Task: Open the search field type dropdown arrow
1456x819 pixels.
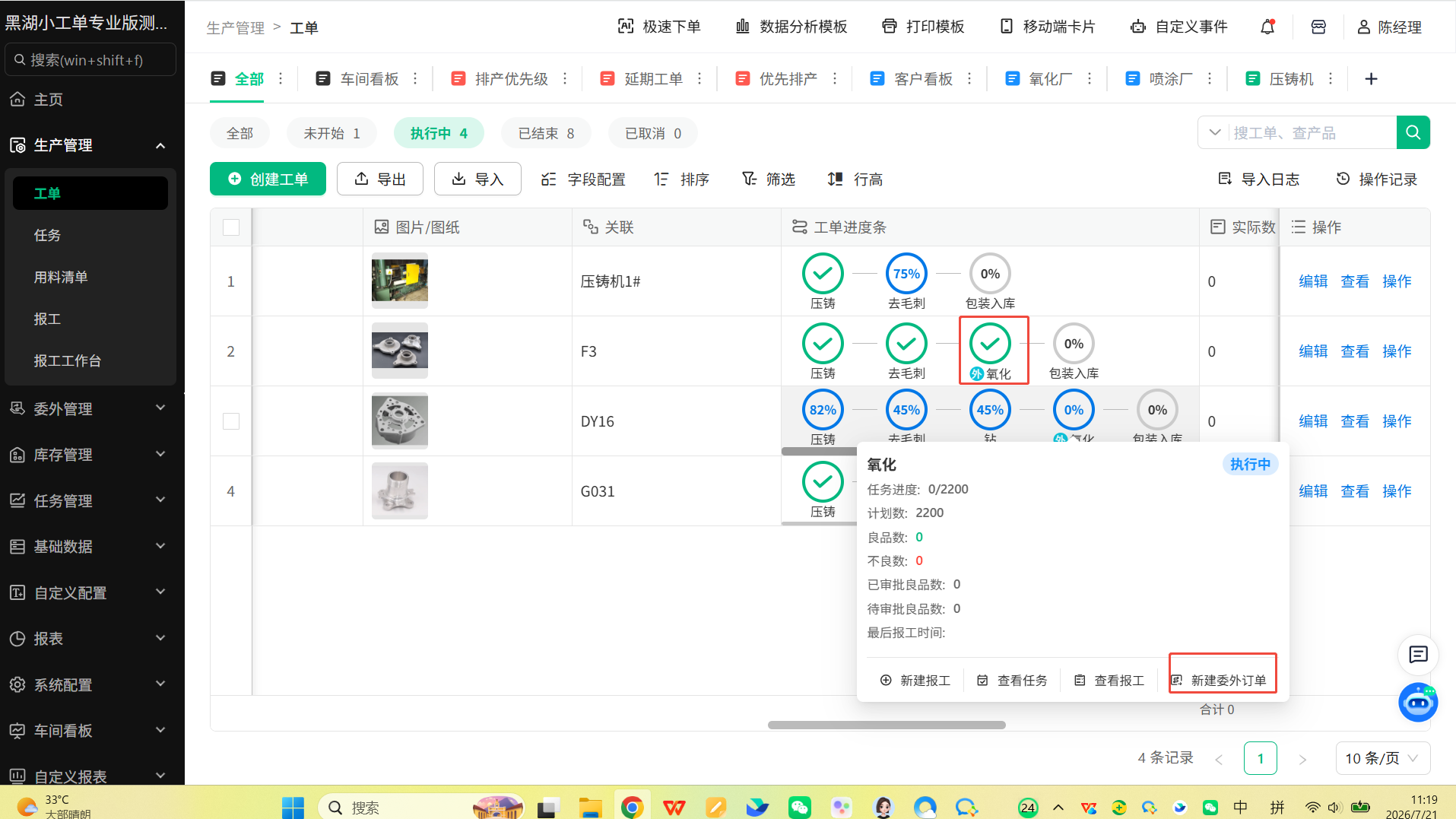Action: click(1215, 132)
